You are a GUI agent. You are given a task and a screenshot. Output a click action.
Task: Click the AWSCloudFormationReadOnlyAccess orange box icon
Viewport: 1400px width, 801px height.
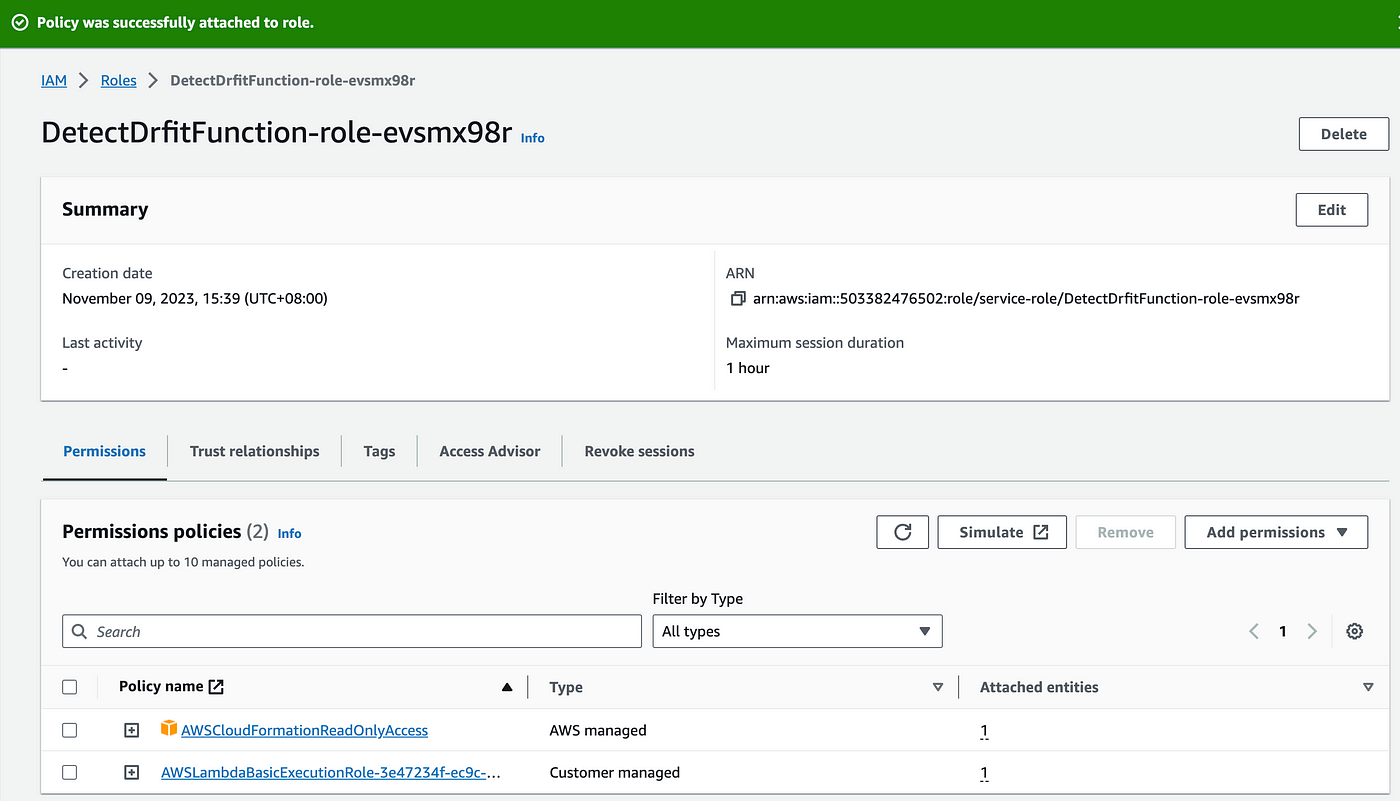[x=169, y=729]
